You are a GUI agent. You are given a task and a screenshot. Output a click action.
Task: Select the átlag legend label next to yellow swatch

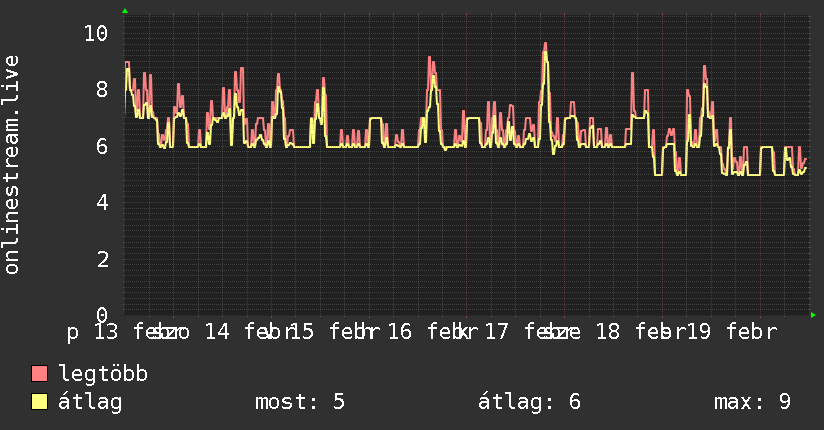point(90,402)
